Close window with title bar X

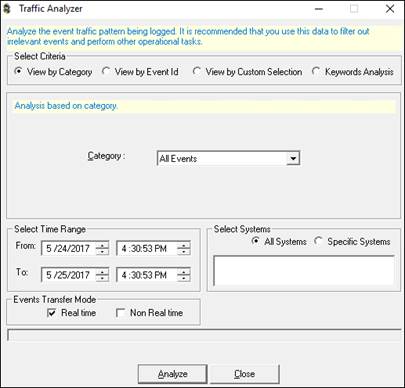click(x=390, y=9)
